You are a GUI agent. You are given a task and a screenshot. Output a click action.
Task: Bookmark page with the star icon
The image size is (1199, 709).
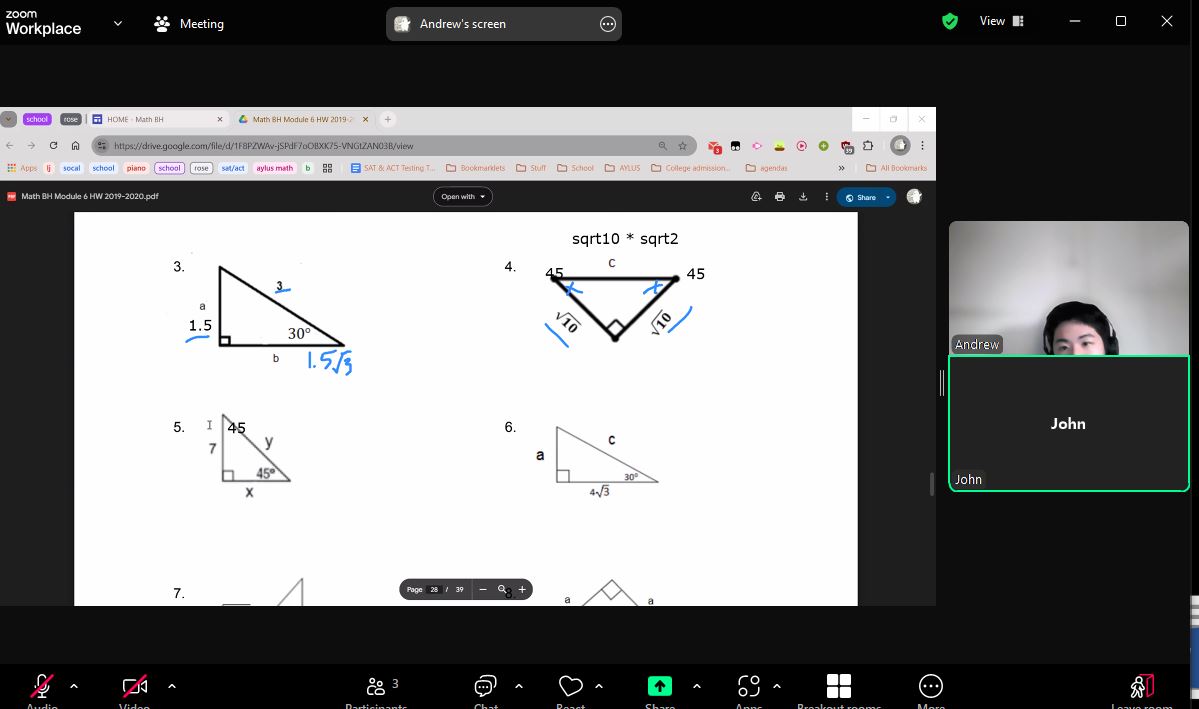[682, 145]
